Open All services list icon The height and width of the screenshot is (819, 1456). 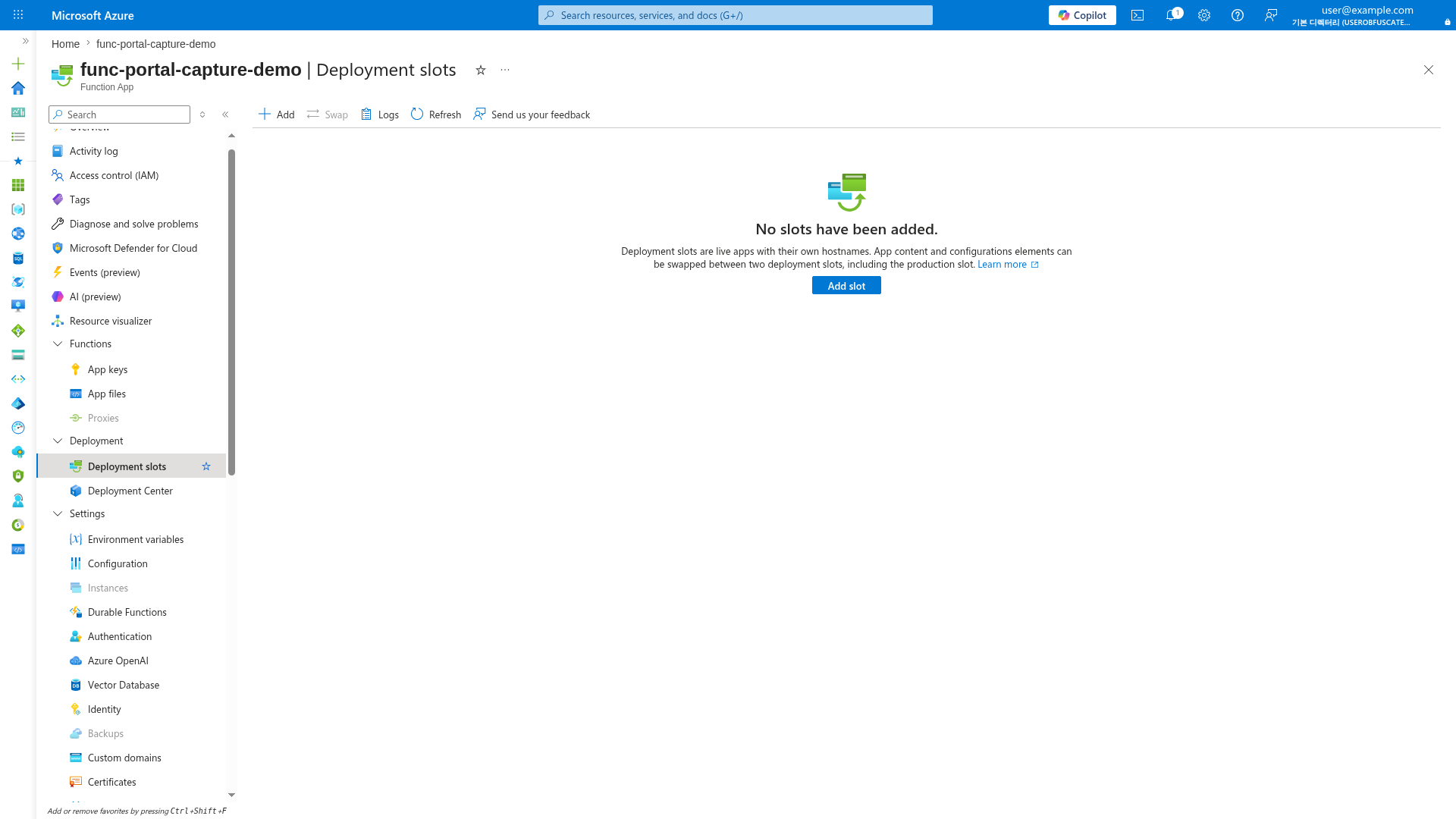18,136
